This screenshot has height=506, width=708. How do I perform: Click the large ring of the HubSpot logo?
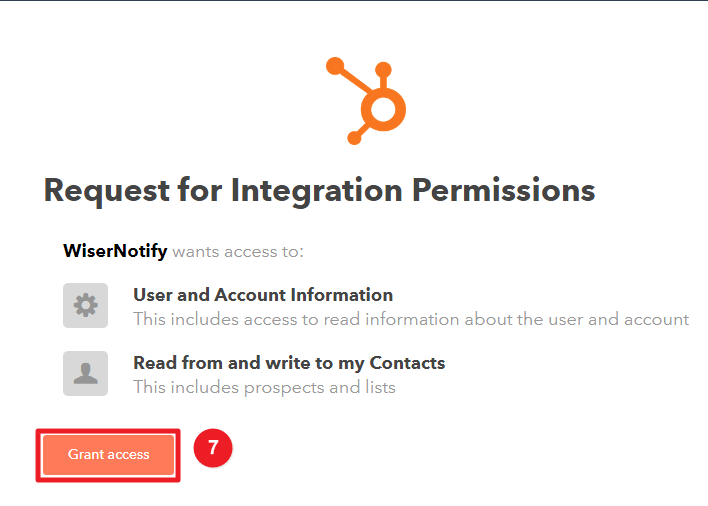(383, 109)
